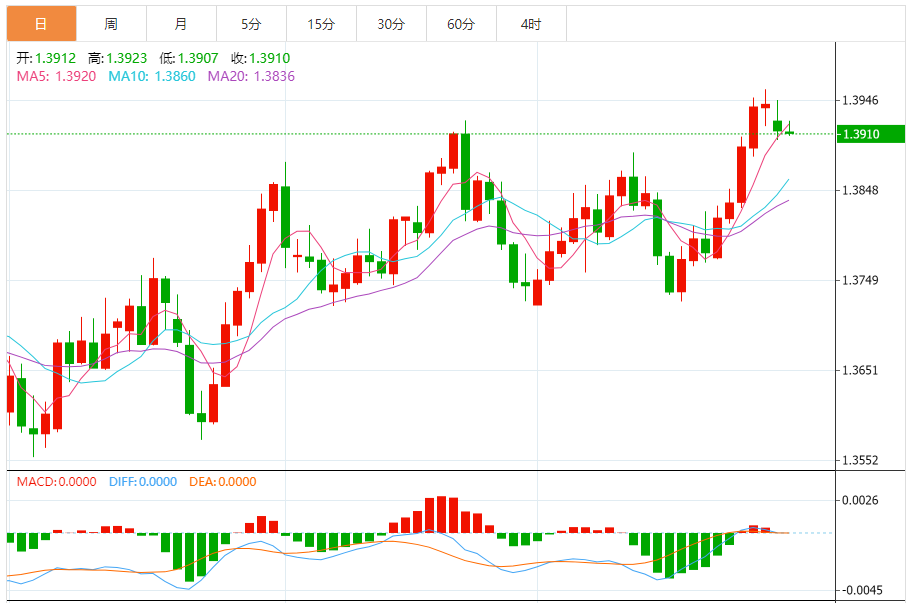Click the -0.0045 MACD axis label

click(x=862, y=590)
